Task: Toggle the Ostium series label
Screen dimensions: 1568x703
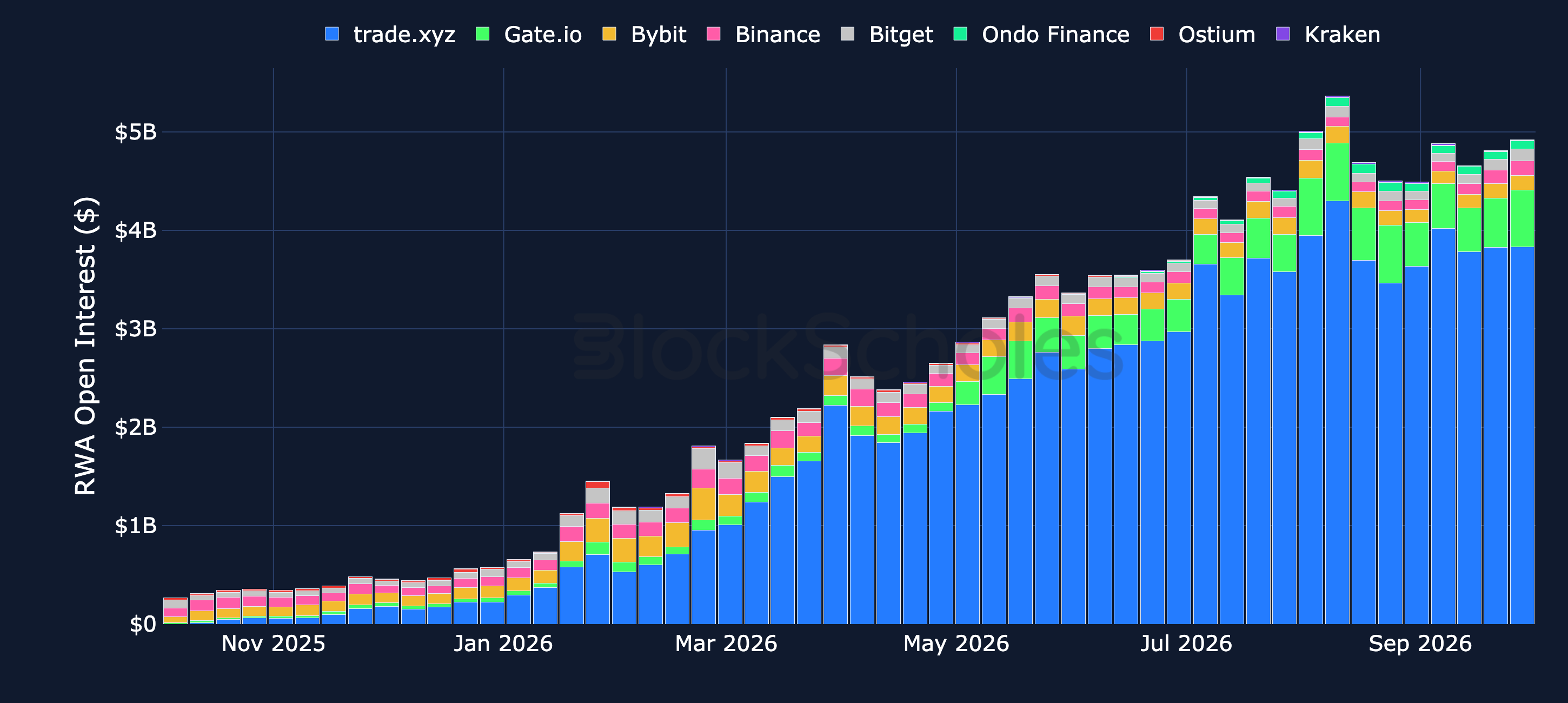Action: 1217,35
